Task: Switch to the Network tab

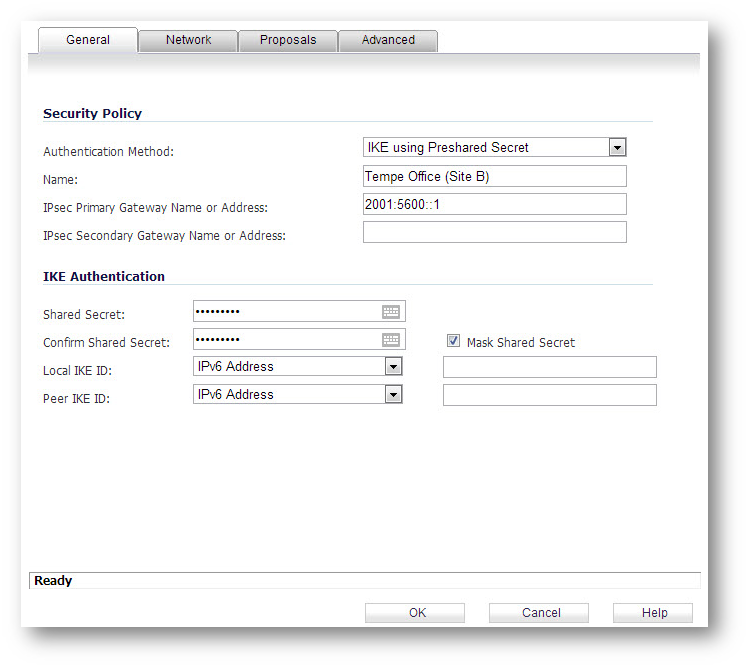Action: (188, 40)
